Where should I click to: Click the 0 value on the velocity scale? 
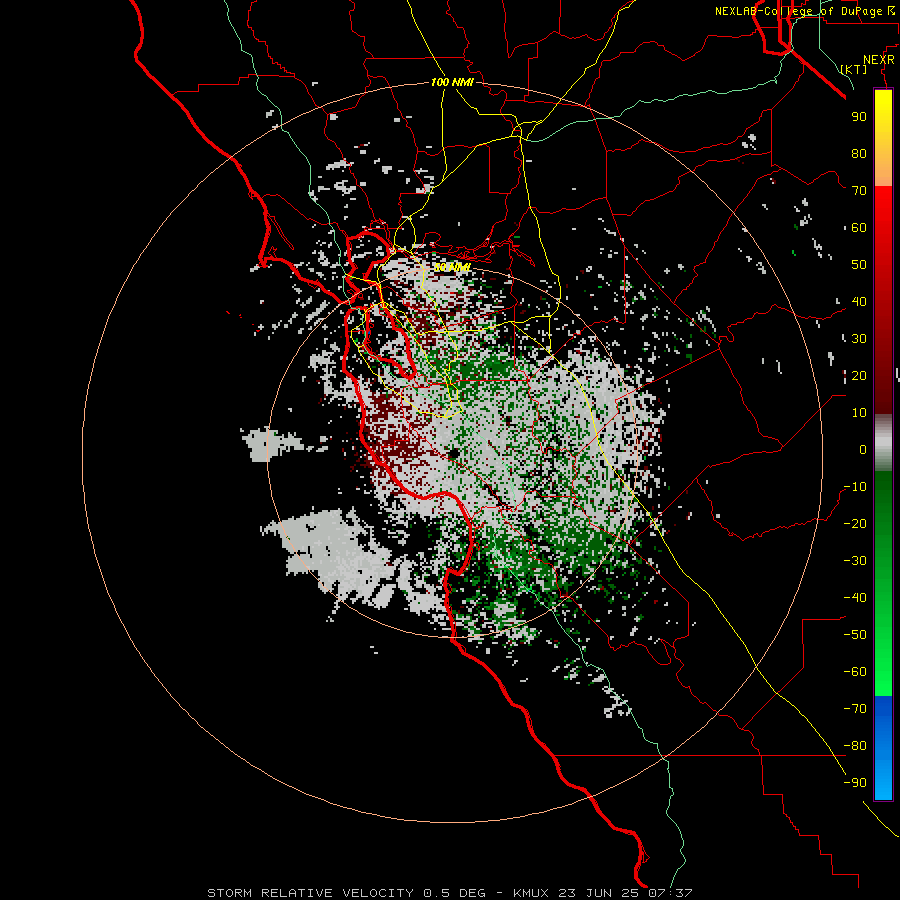point(863,449)
